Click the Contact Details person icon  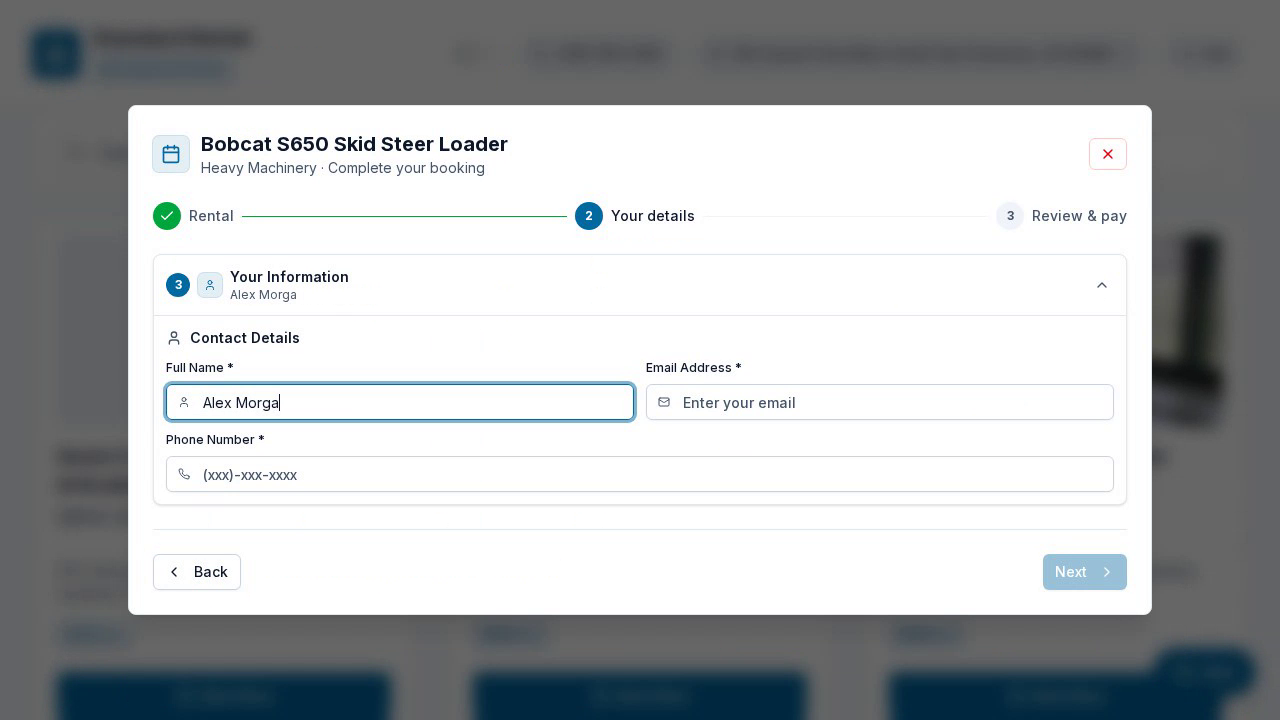174,338
